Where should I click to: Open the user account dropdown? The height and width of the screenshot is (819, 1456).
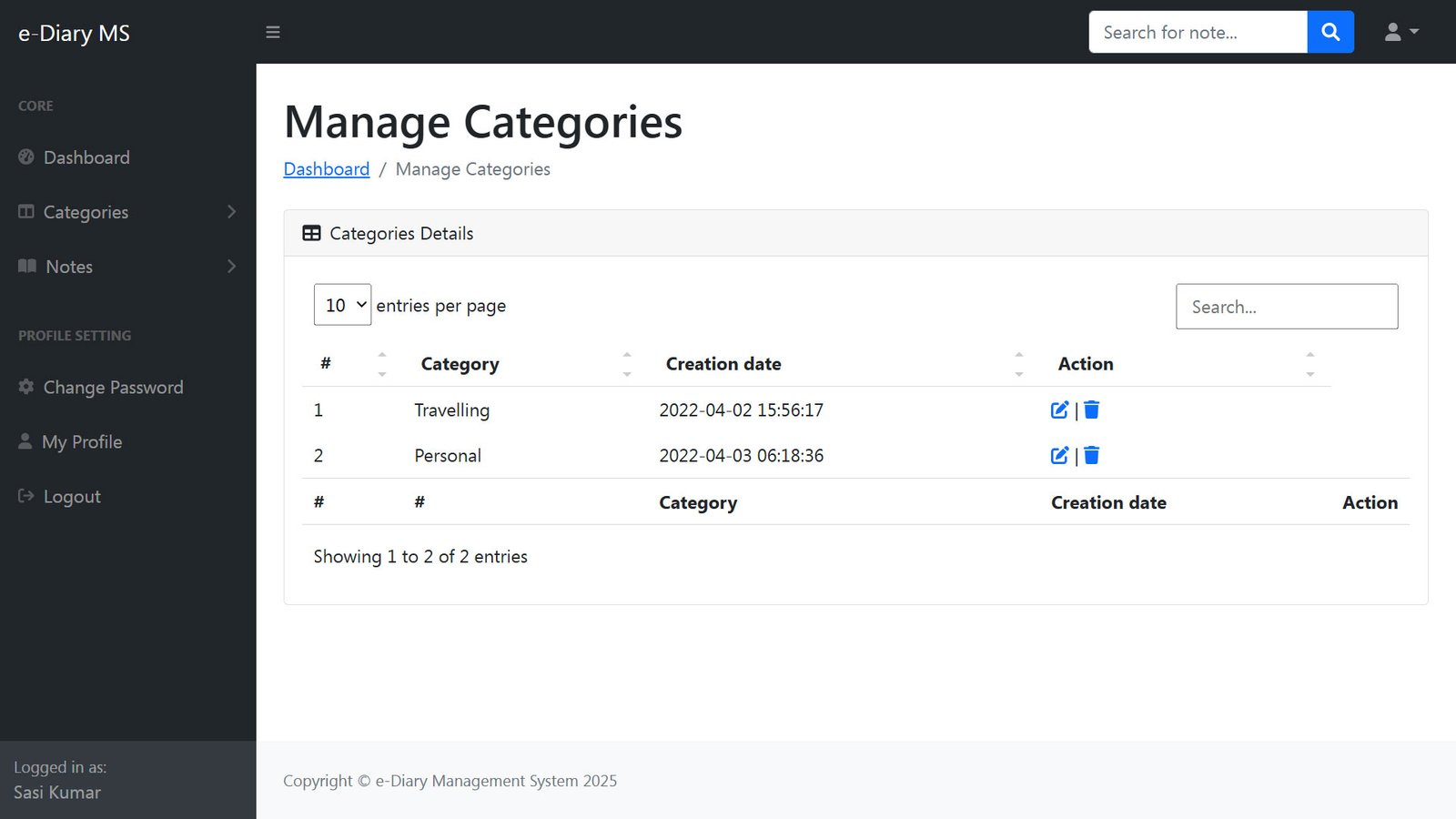coord(1401,32)
